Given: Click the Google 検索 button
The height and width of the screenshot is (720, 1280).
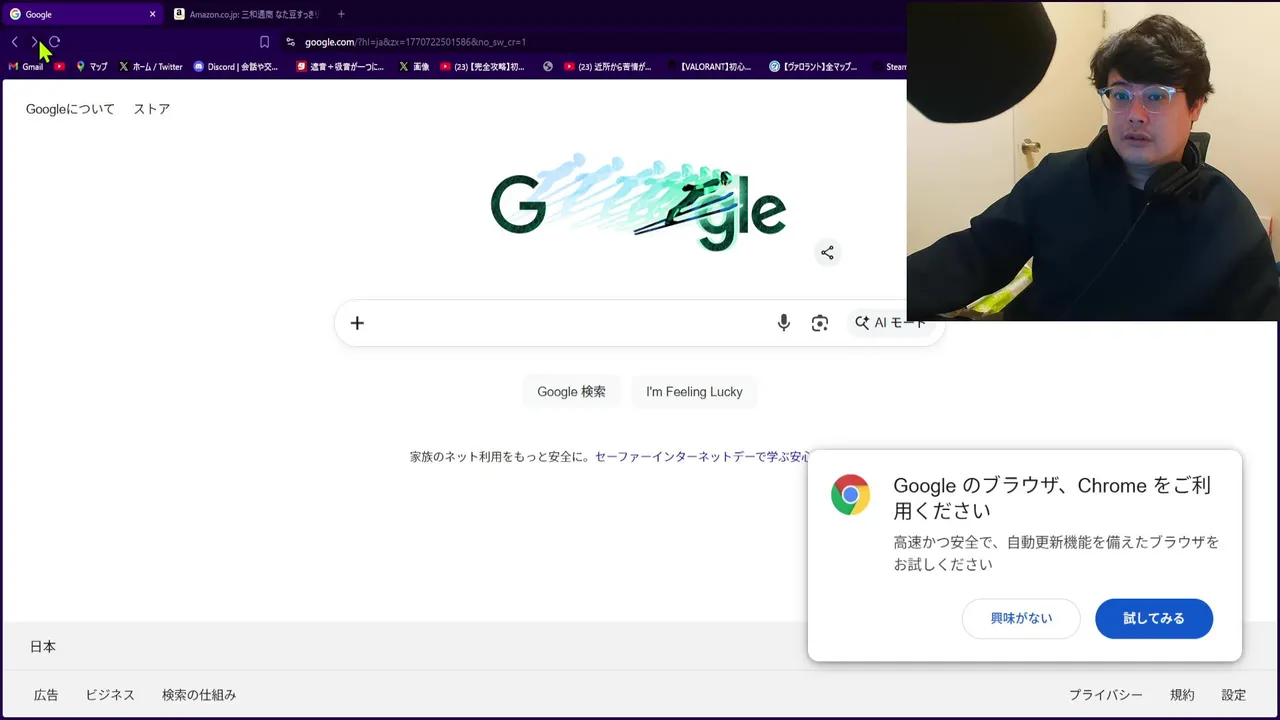Looking at the screenshot, I should tap(571, 392).
